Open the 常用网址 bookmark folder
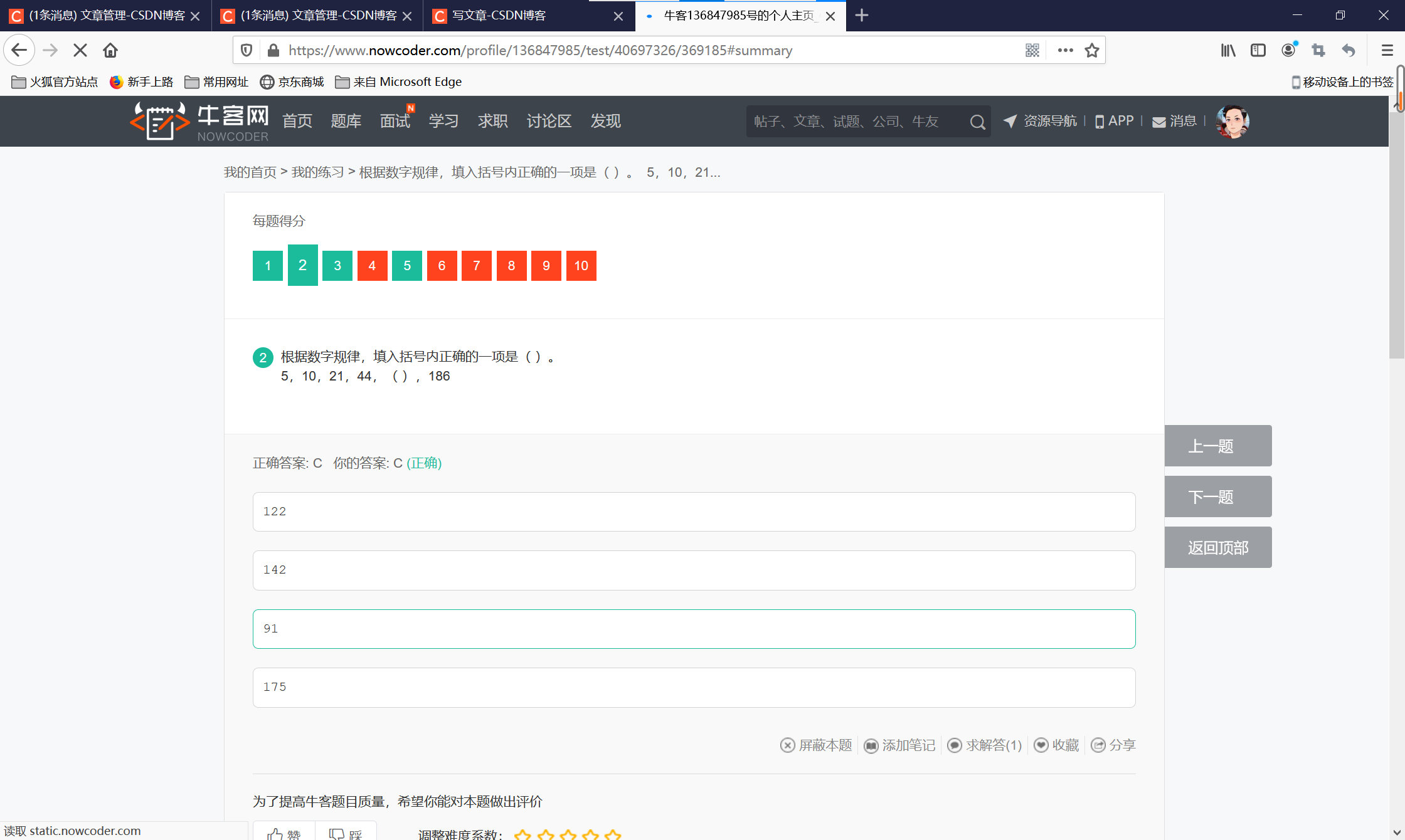Image resolution: width=1405 pixels, height=840 pixels. click(217, 82)
